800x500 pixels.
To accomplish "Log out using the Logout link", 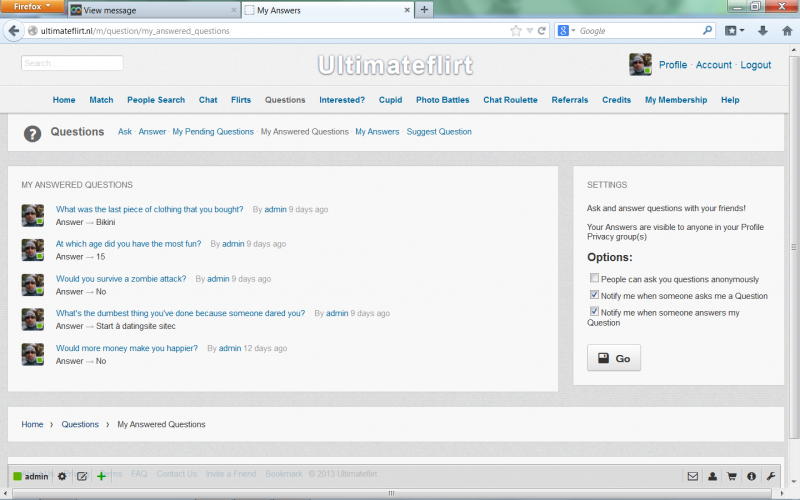I will [756, 65].
